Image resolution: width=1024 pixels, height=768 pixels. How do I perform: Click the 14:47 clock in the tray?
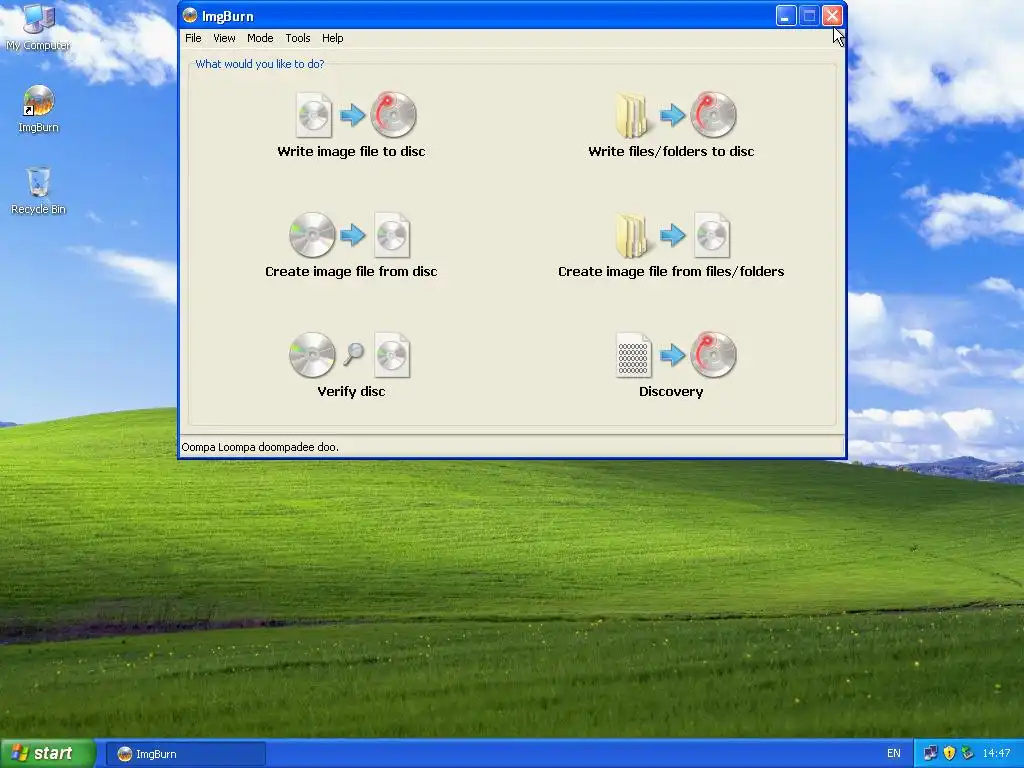(996, 753)
